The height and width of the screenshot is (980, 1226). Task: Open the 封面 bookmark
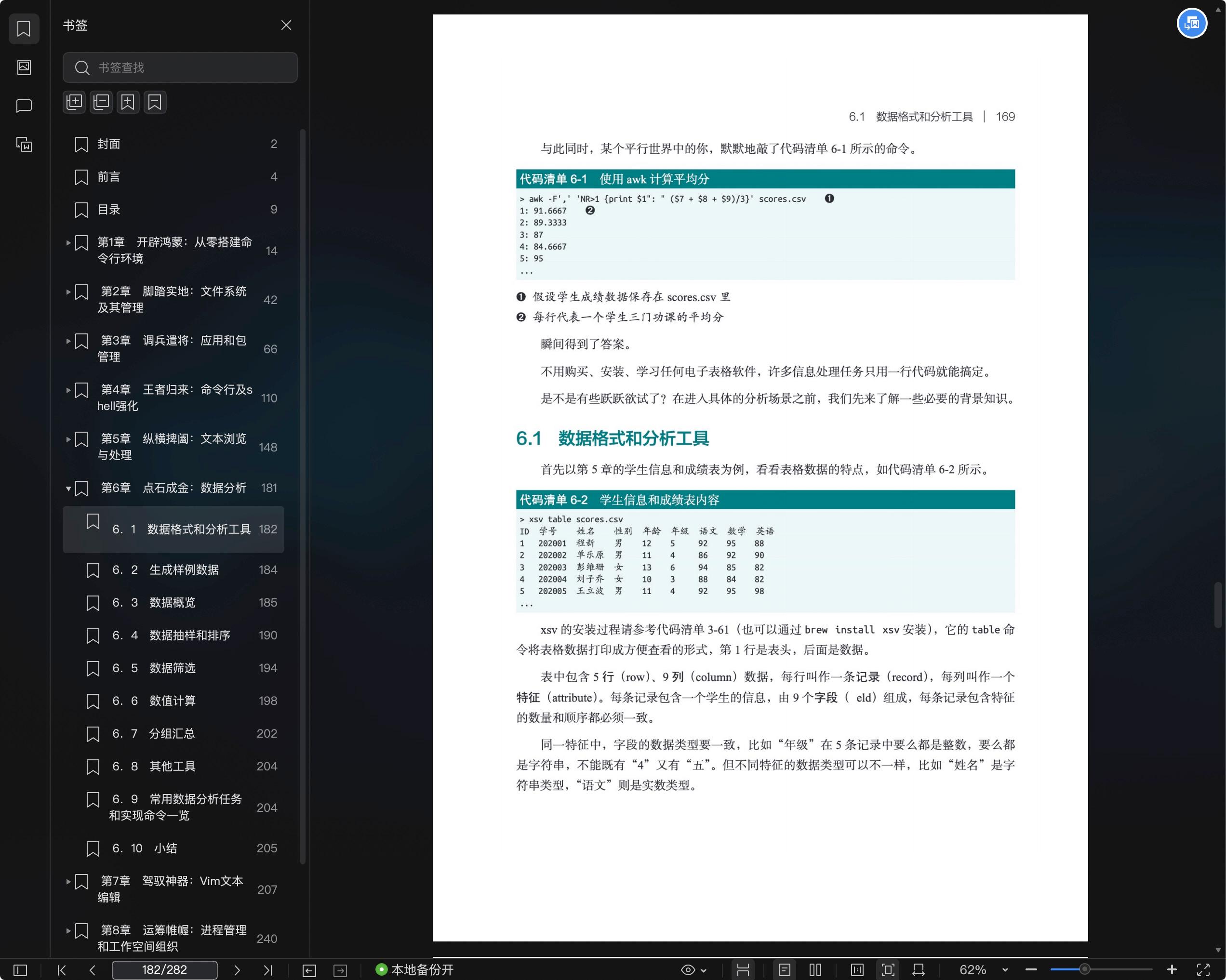pos(173,144)
